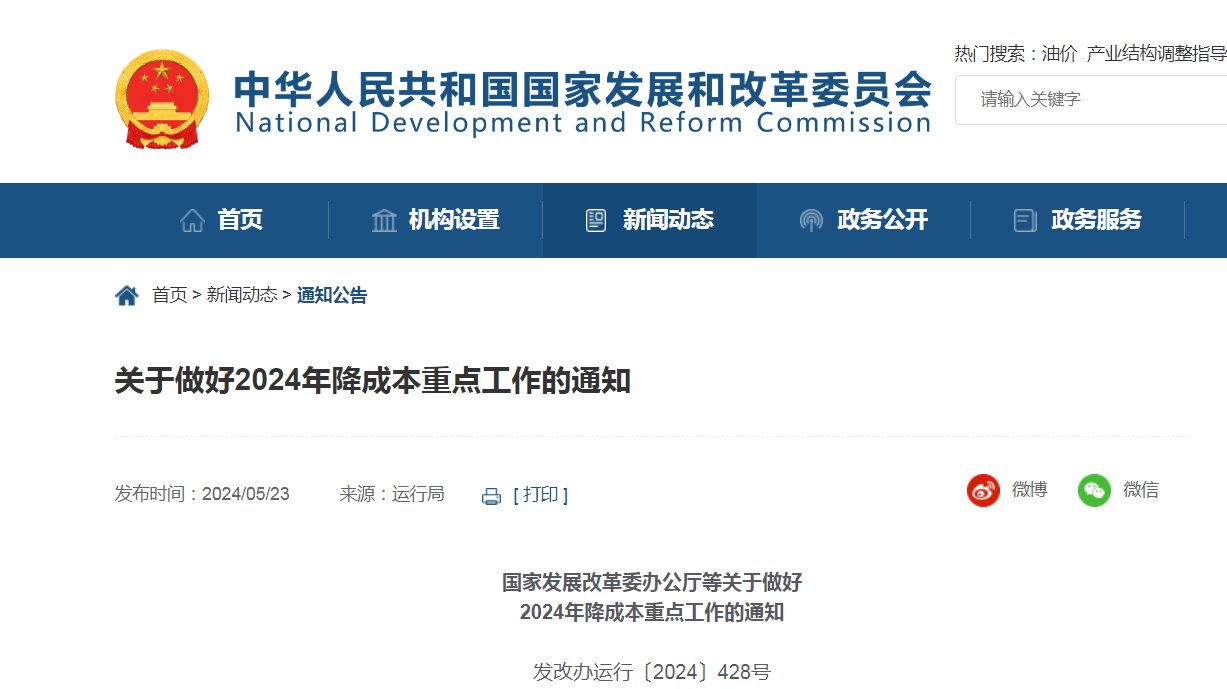Click the publish date 2024/05/23
Viewport: 1227px width, 689px height.
click(246, 494)
